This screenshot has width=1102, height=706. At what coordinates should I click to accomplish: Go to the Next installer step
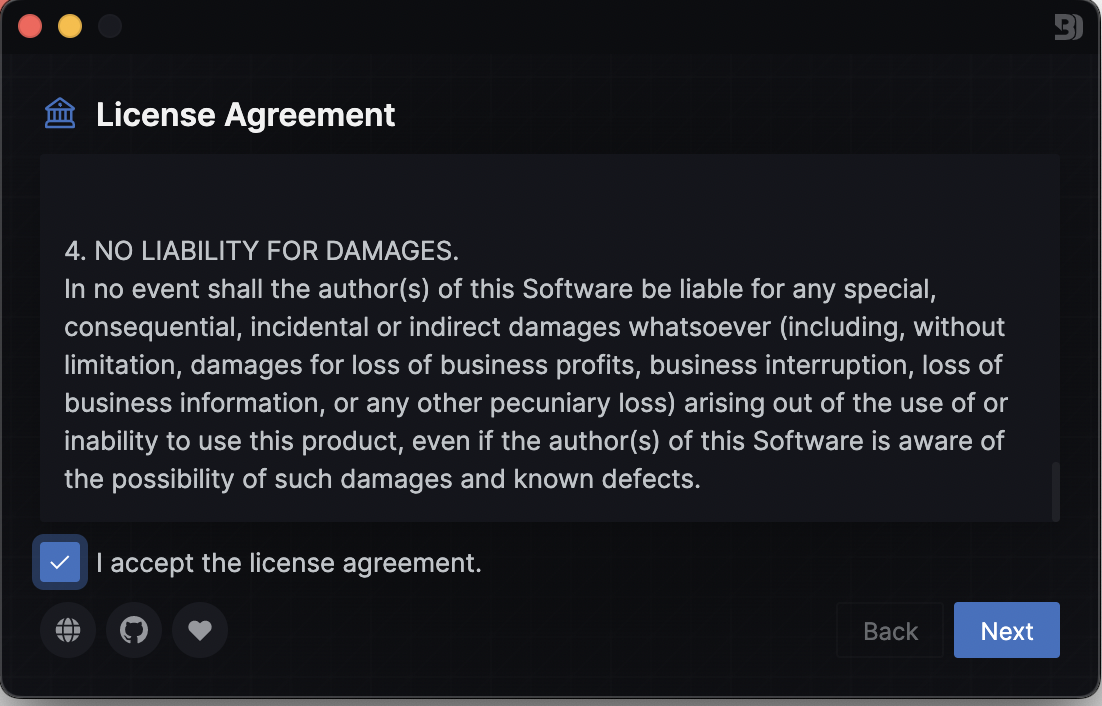1006,630
